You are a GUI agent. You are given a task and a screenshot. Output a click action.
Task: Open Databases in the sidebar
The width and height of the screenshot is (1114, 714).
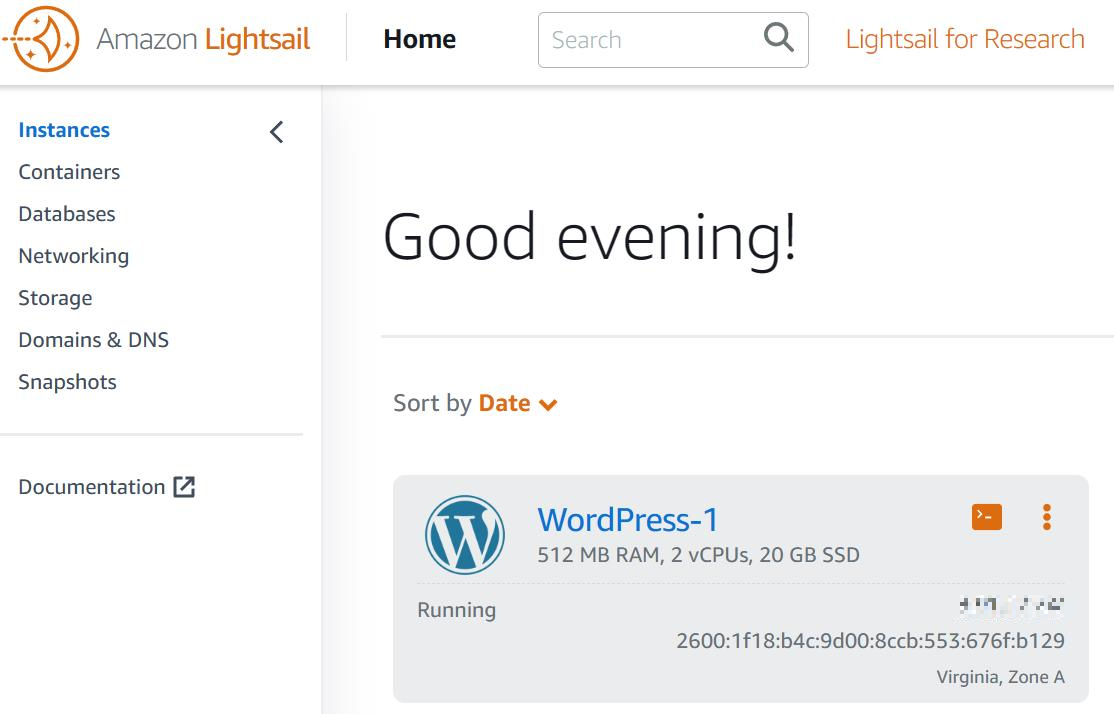coord(67,214)
